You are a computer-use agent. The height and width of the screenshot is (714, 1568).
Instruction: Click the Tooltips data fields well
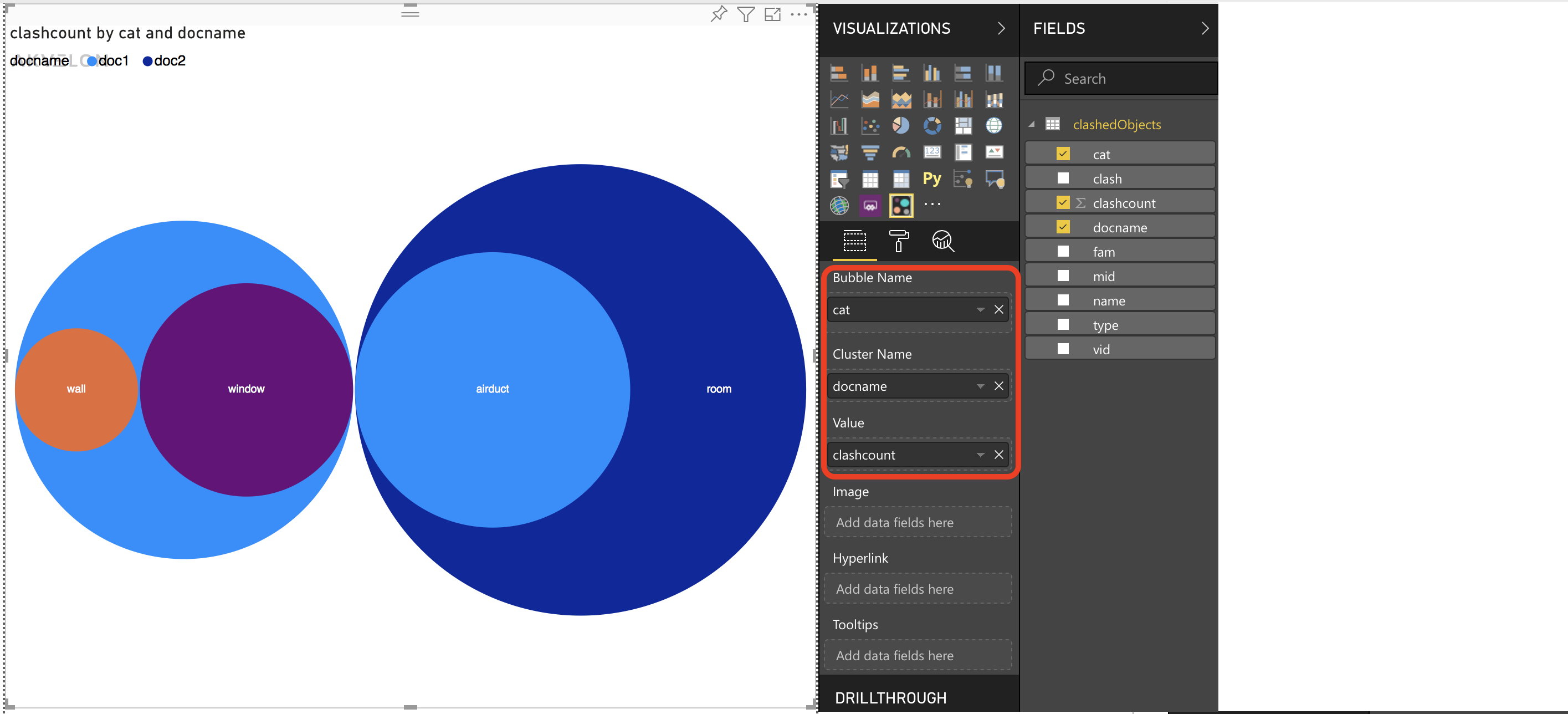point(918,655)
